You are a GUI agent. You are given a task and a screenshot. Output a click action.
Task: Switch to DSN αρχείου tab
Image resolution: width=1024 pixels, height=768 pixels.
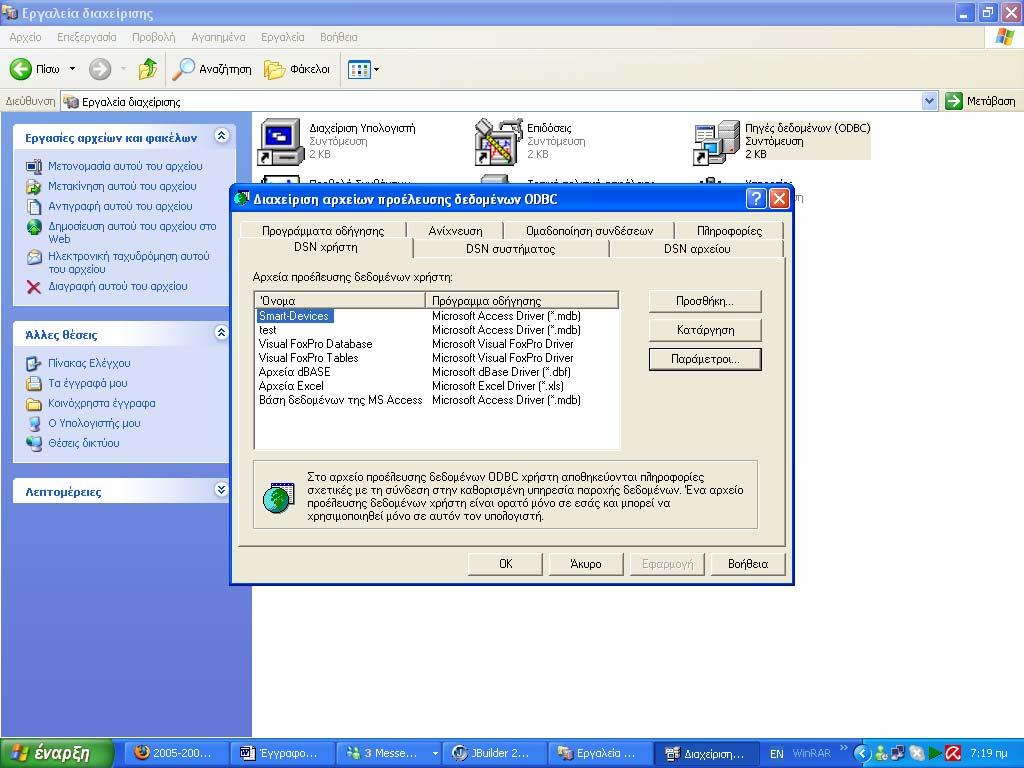tap(697, 249)
